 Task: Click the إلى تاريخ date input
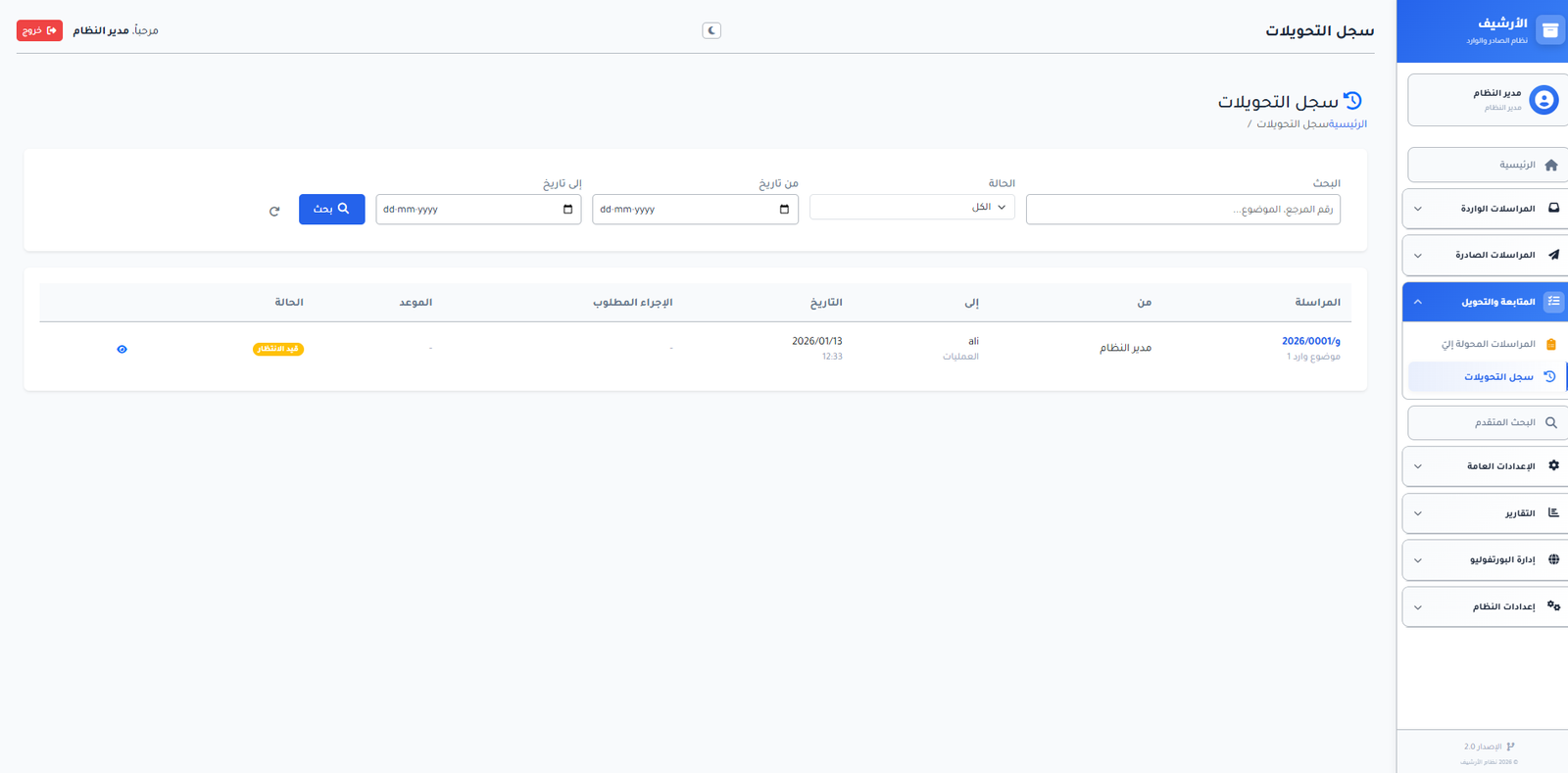[x=478, y=210]
